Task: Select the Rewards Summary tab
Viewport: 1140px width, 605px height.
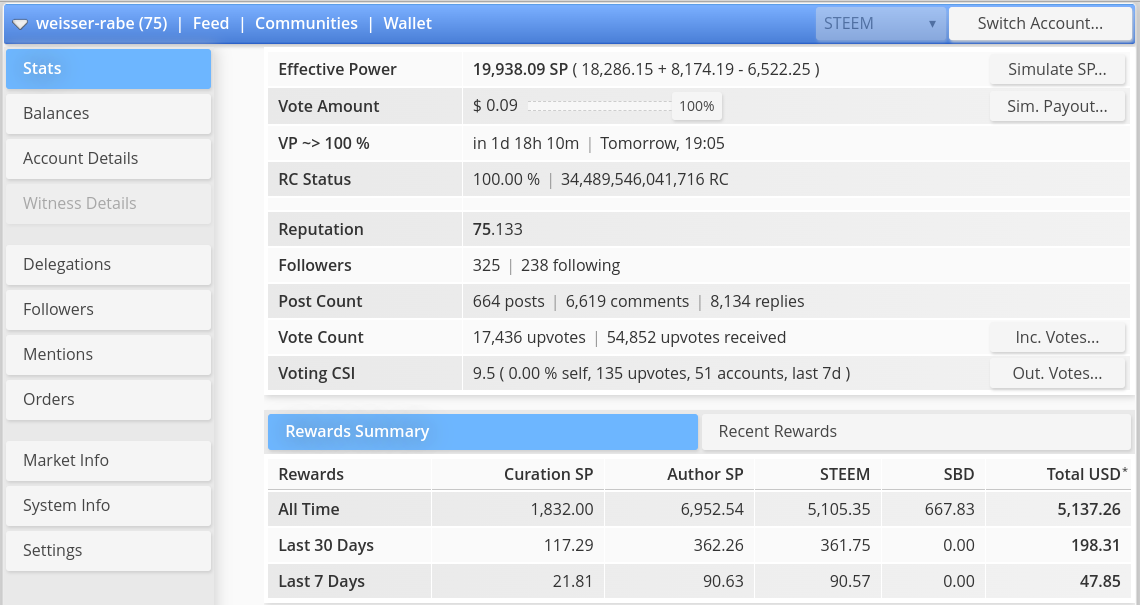Action: tap(482, 431)
